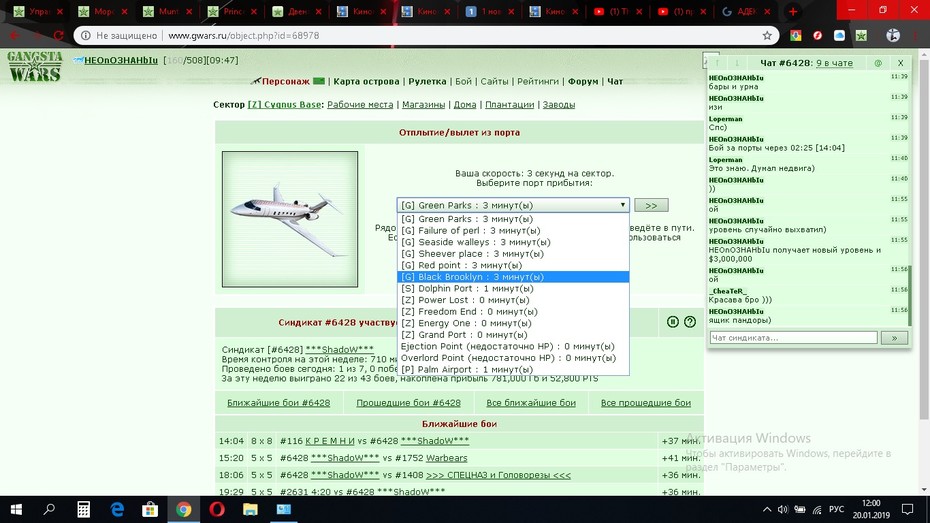This screenshot has width=930, height=523.
Task: Open Персонаж in the top menu
Action: point(285,81)
